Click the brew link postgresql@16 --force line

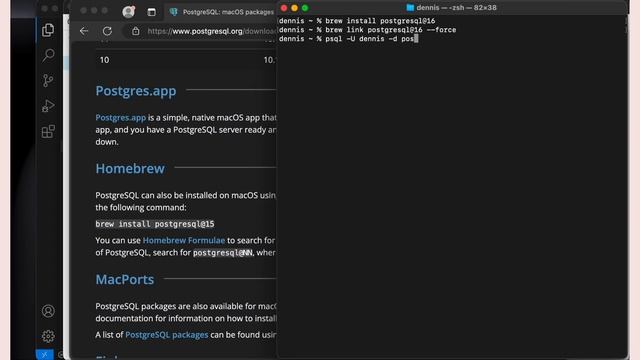tap(368, 30)
